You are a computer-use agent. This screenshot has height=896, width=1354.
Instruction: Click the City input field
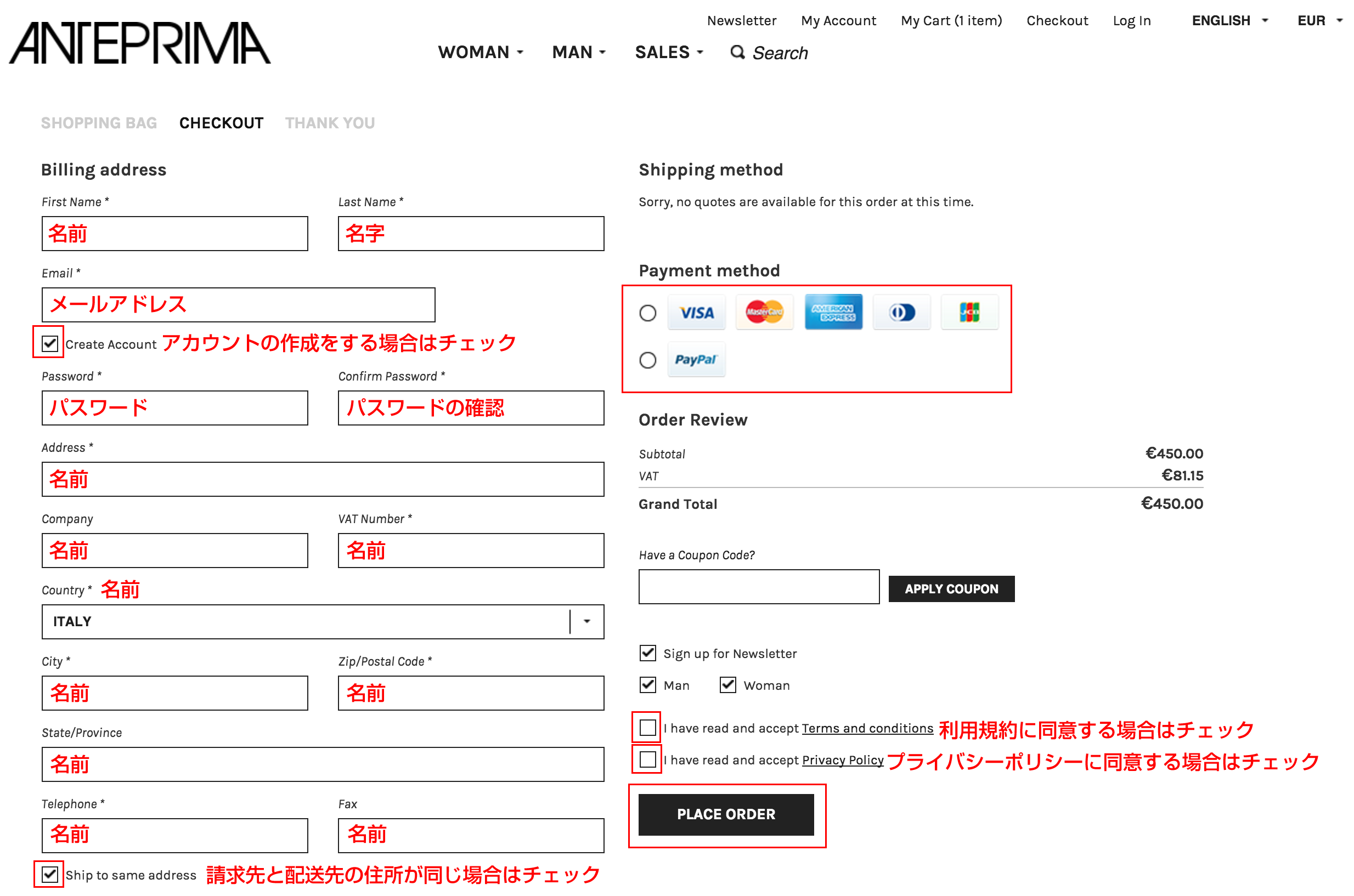(175, 693)
